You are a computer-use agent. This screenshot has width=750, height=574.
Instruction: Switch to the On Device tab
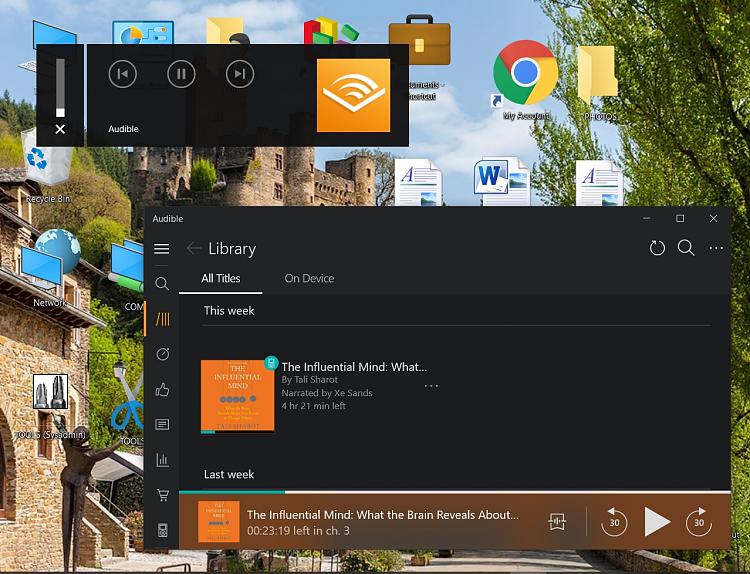pyautogui.click(x=309, y=278)
